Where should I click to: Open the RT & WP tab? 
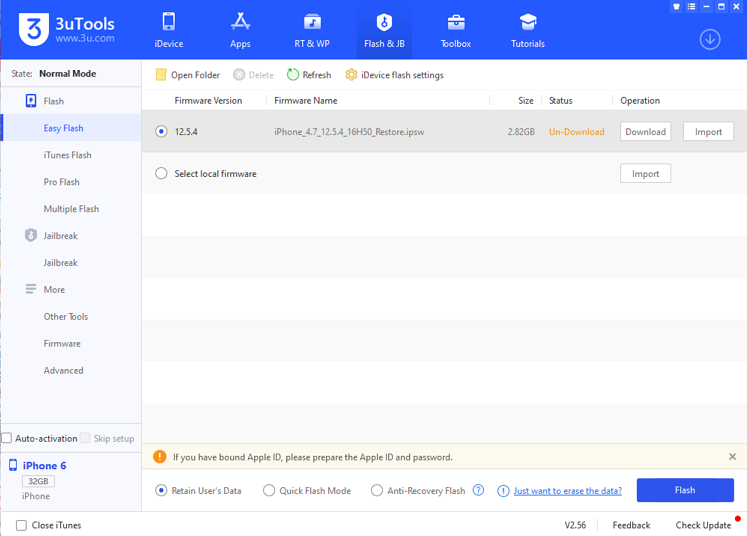click(312, 30)
